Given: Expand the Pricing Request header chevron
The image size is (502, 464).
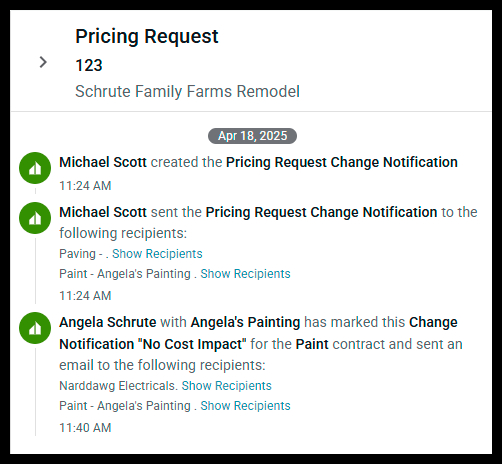Looking at the screenshot, I should (43, 62).
